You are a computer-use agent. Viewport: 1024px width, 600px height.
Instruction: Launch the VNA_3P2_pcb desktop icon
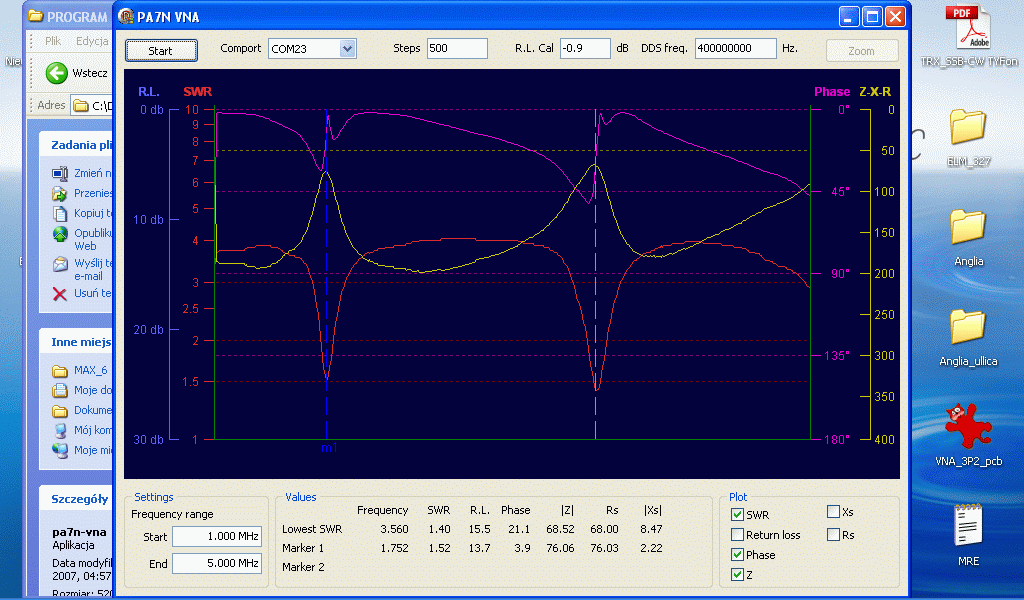click(x=967, y=427)
